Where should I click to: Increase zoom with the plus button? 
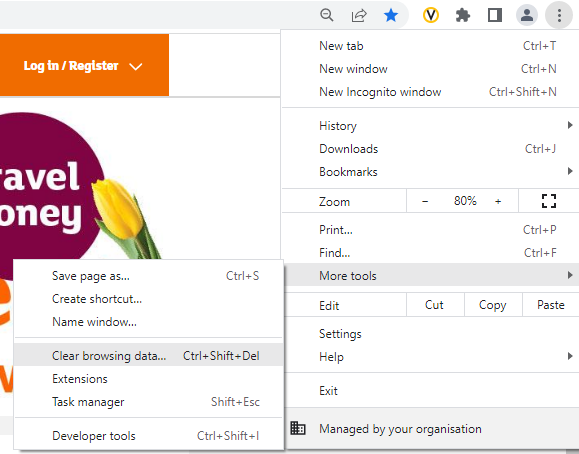498,201
